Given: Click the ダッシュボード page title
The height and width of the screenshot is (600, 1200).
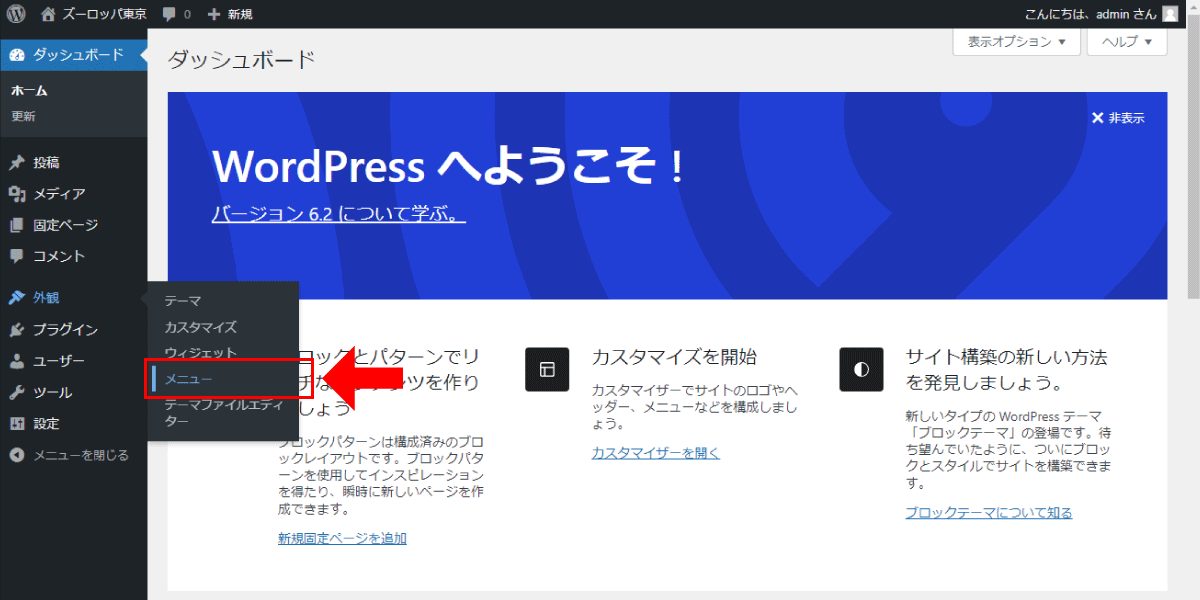Looking at the screenshot, I should point(242,60).
